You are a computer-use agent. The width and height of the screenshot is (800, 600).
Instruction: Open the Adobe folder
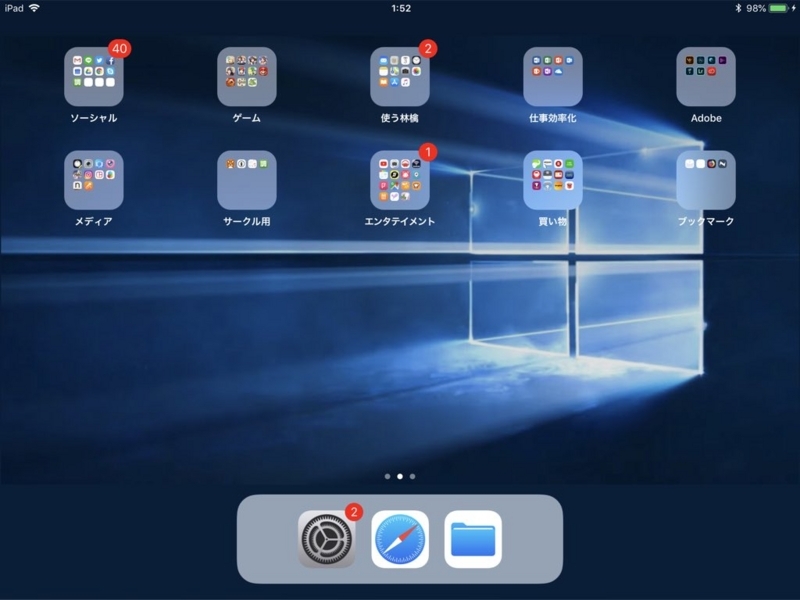pyautogui.click(x=706, y=77)
